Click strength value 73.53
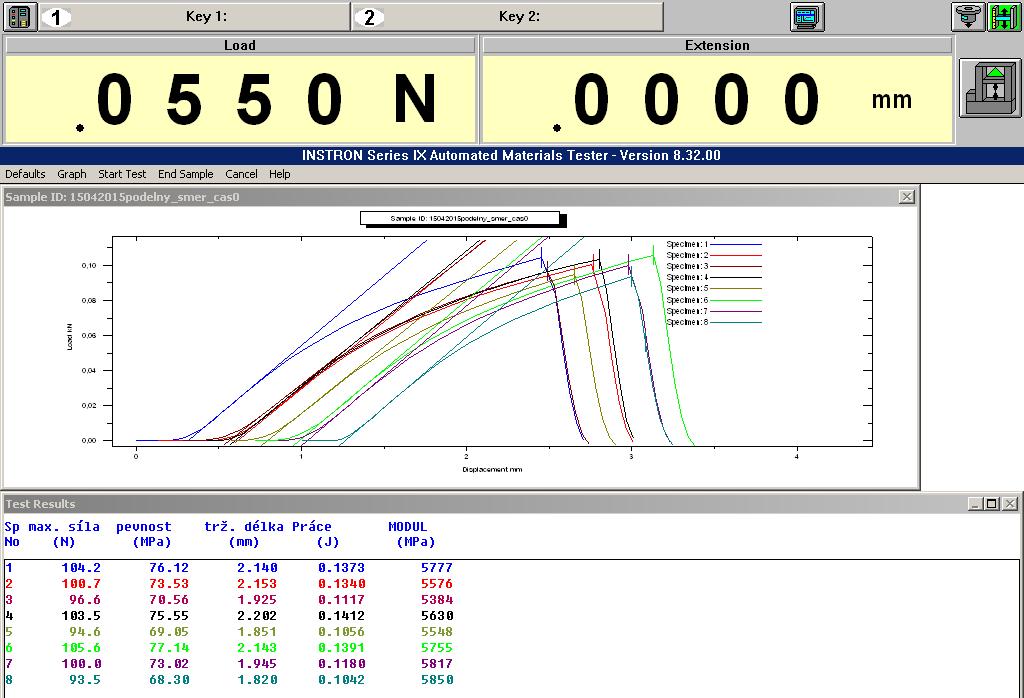 168,584
